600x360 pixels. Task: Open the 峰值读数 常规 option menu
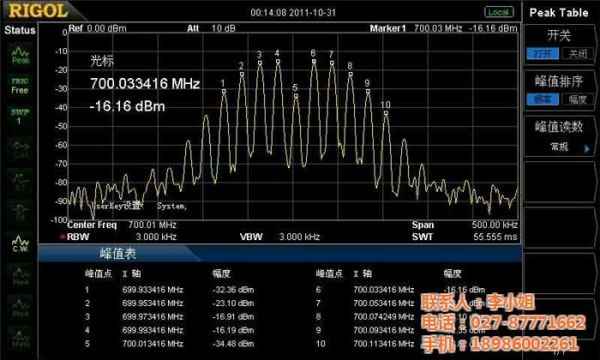(559, 147)
